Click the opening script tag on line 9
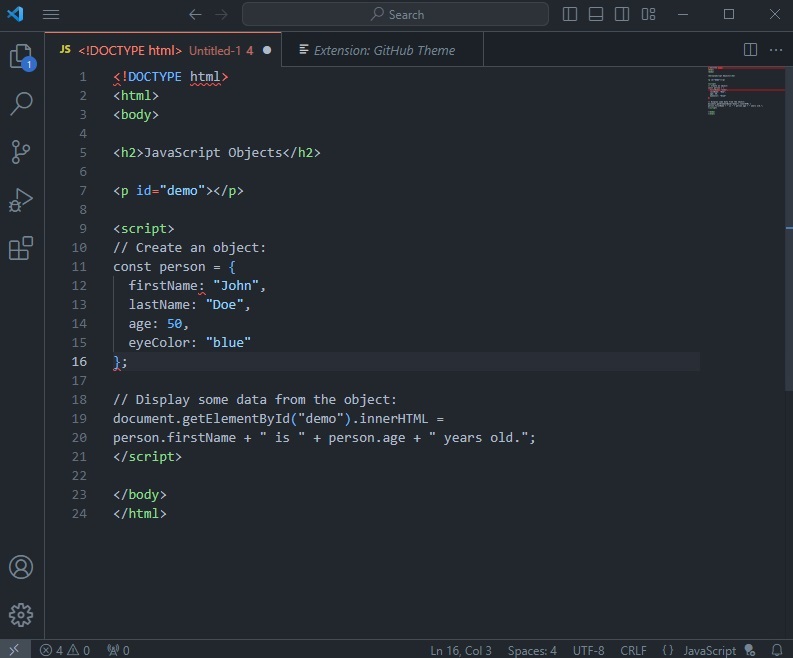Image resolution: width=793 pixels, height=658 pixels. 144,229
